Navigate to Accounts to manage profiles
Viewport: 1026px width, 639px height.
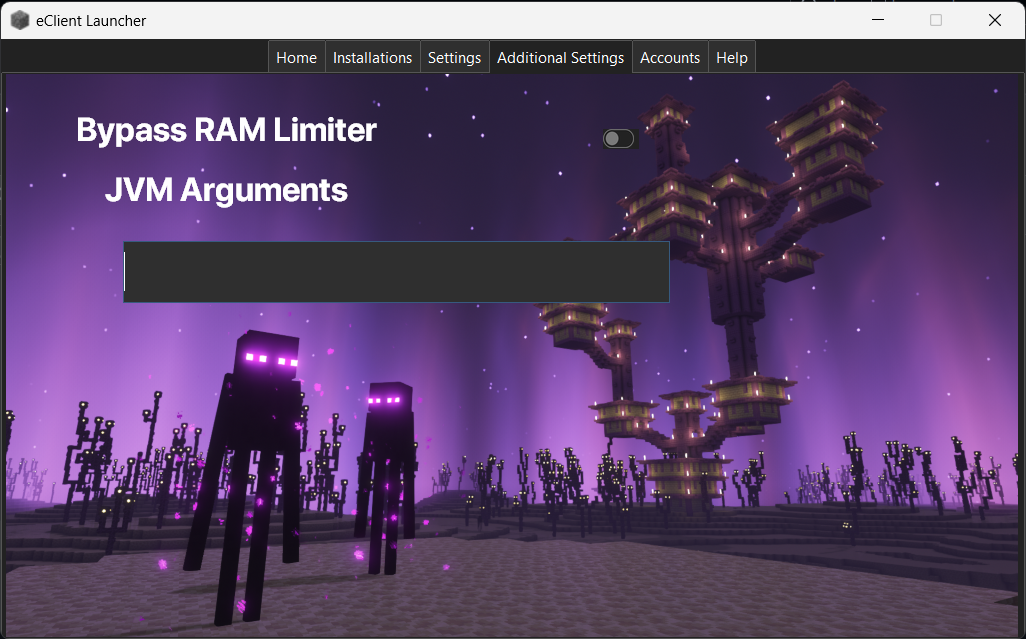click(669, 57)
